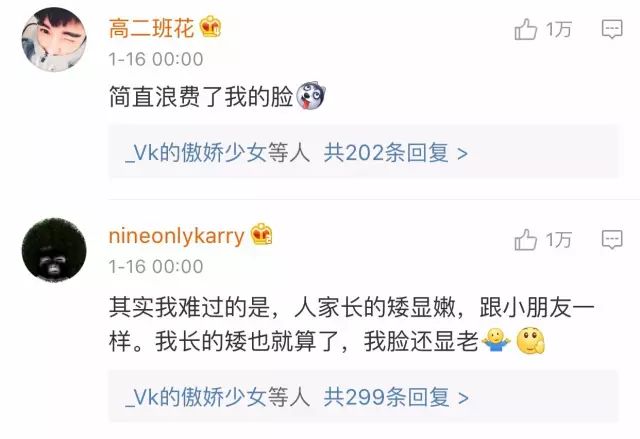Expand the 共299条回复 replies thread
The width and height of the screenshot is (640, 439).
tap(396, 397)
